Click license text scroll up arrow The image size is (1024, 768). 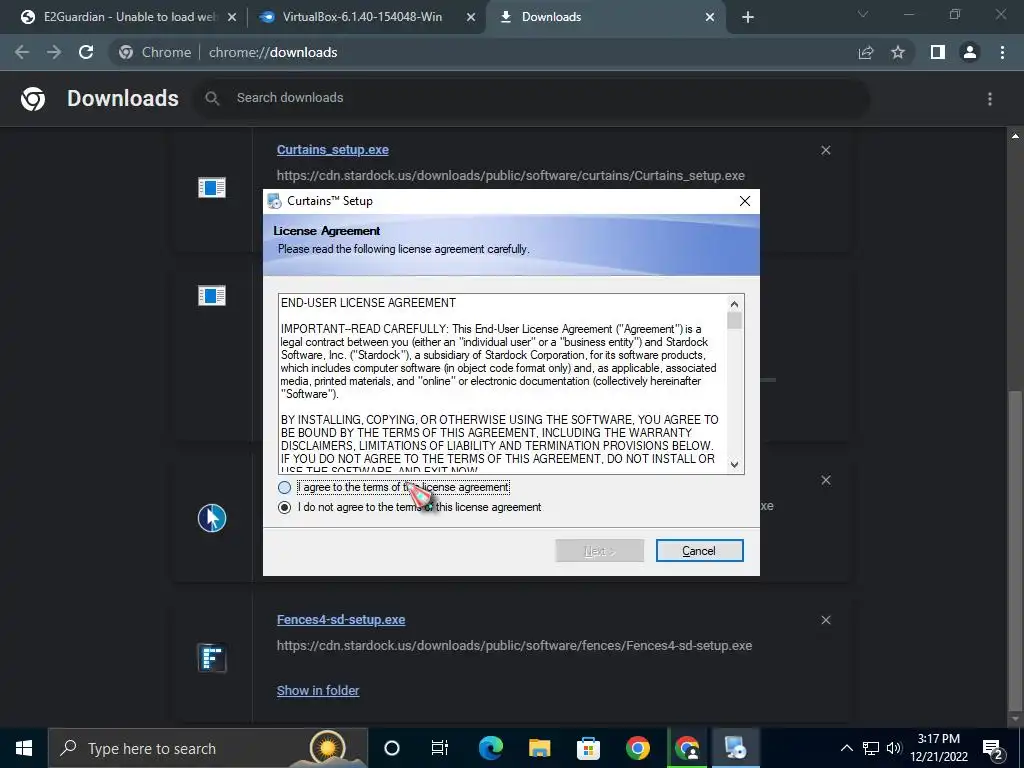pyautogui.click(x=734, y=304)
